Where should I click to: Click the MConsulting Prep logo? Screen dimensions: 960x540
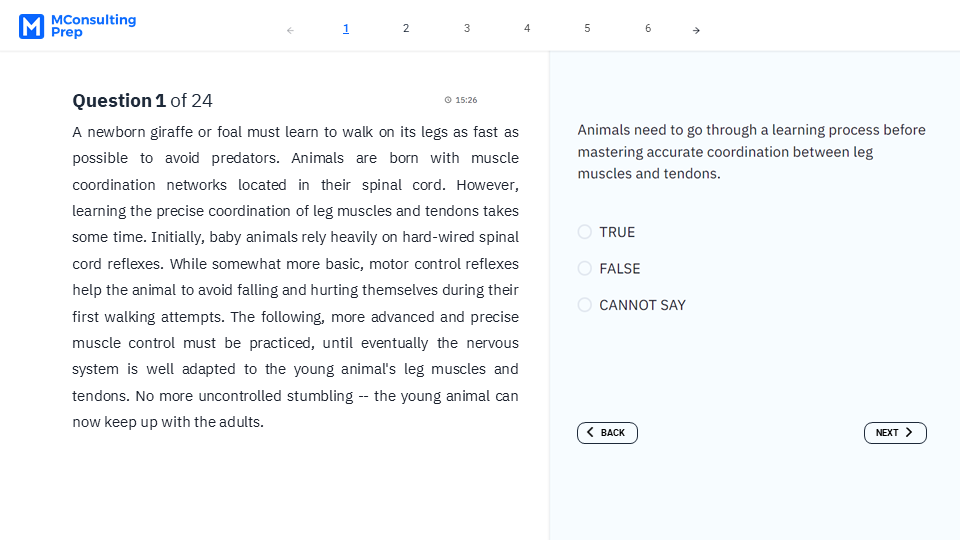77,26
